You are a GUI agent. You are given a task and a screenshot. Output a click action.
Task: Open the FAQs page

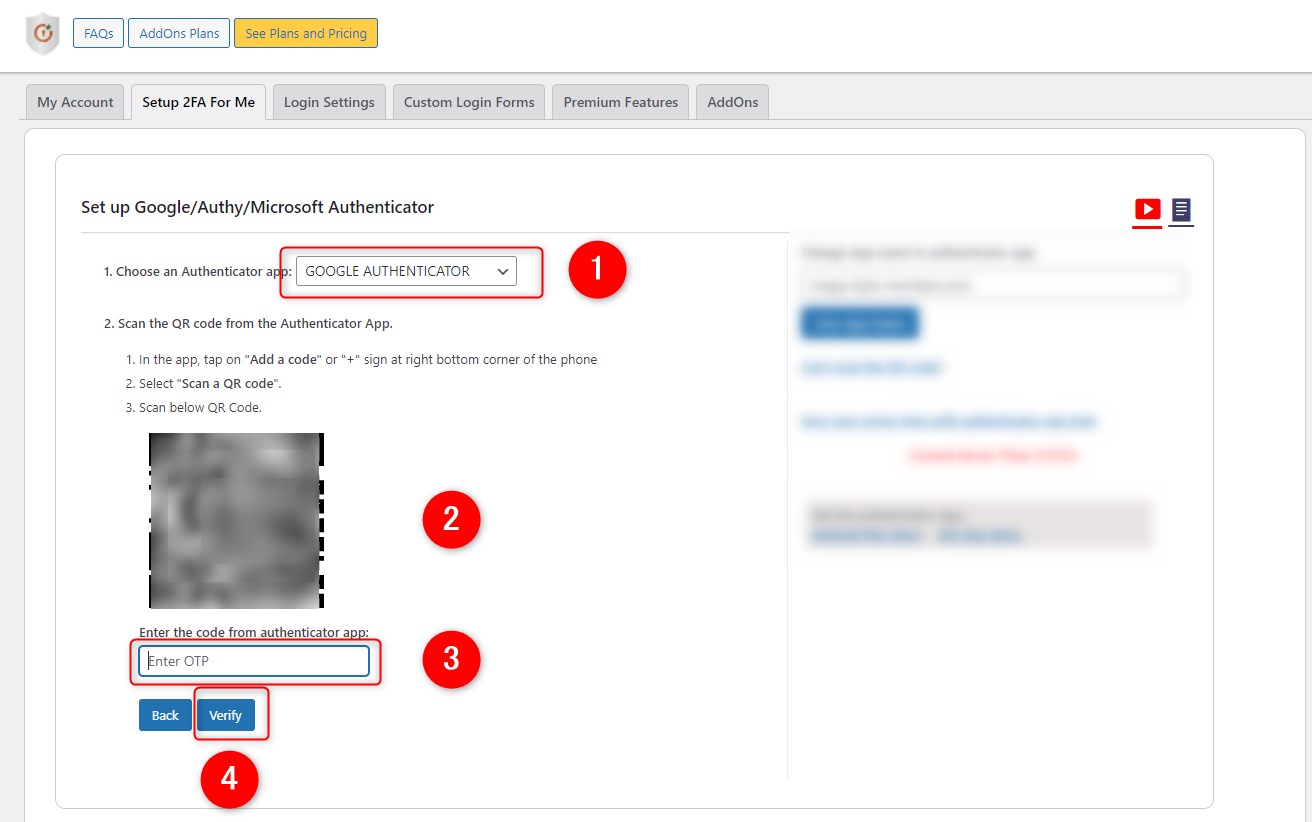tap(98, 33)
